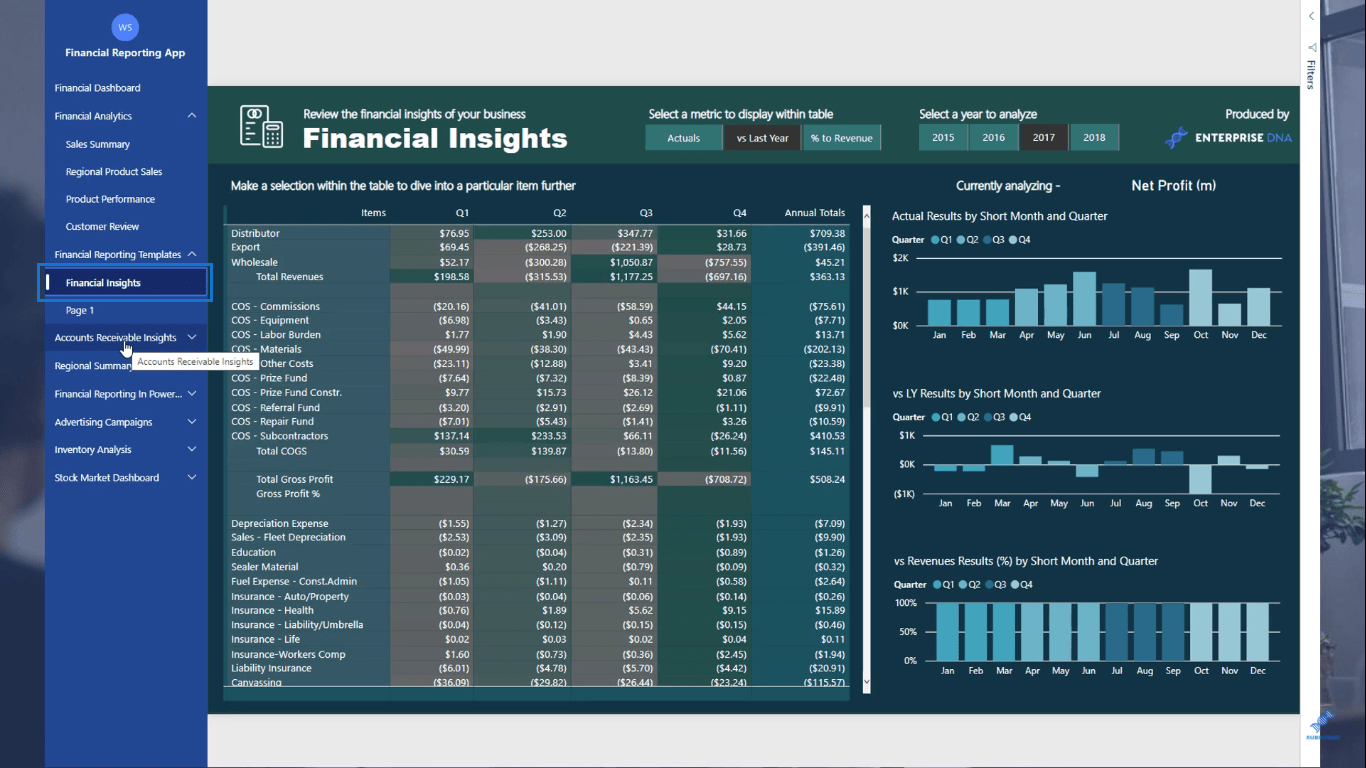This screenshot has height=768, width=1366.
Task: Expand the Accounts Receivable Insights section
Action: coord(192,338)
